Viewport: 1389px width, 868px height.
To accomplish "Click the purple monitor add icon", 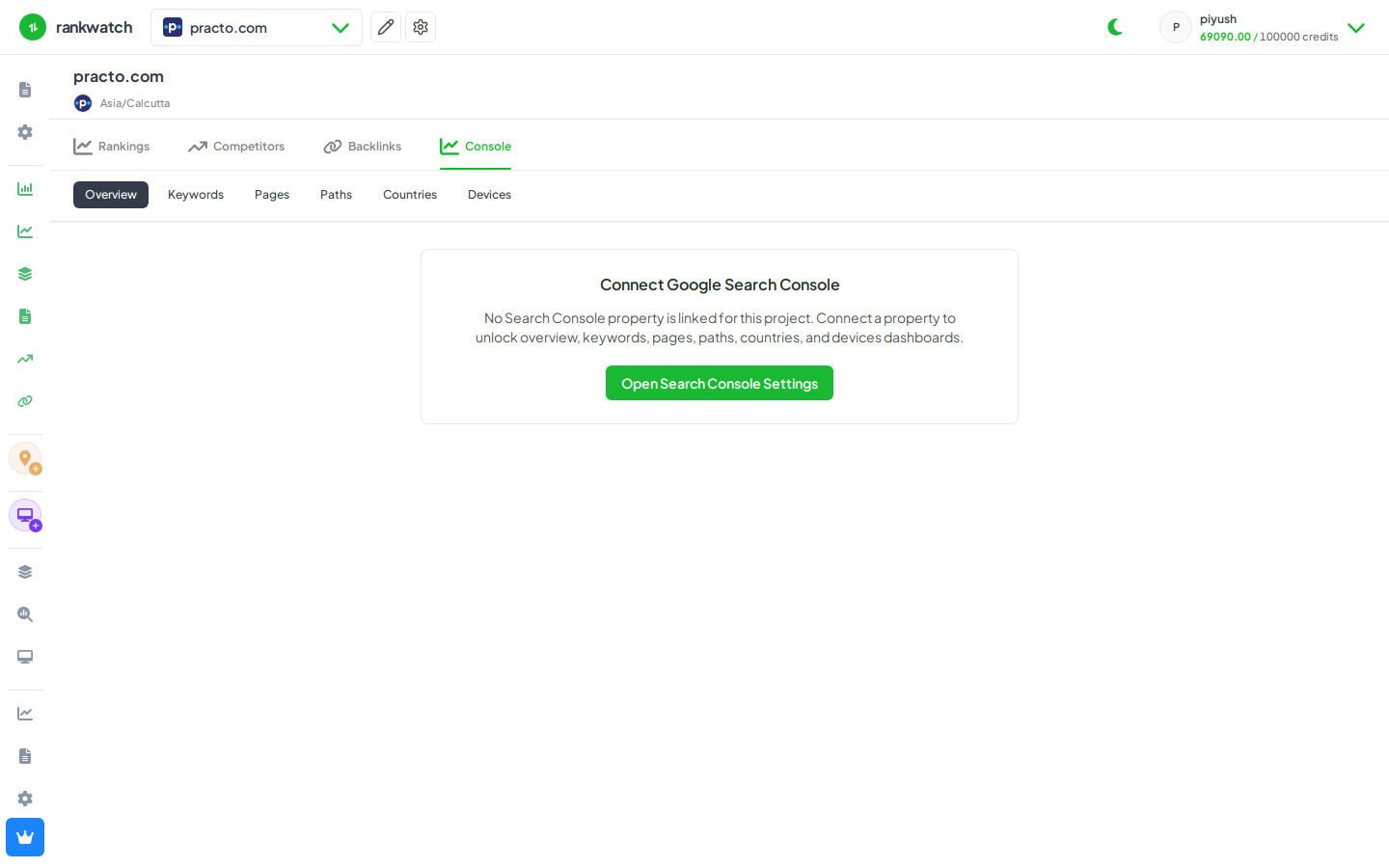I will click(x=25, y=515).
